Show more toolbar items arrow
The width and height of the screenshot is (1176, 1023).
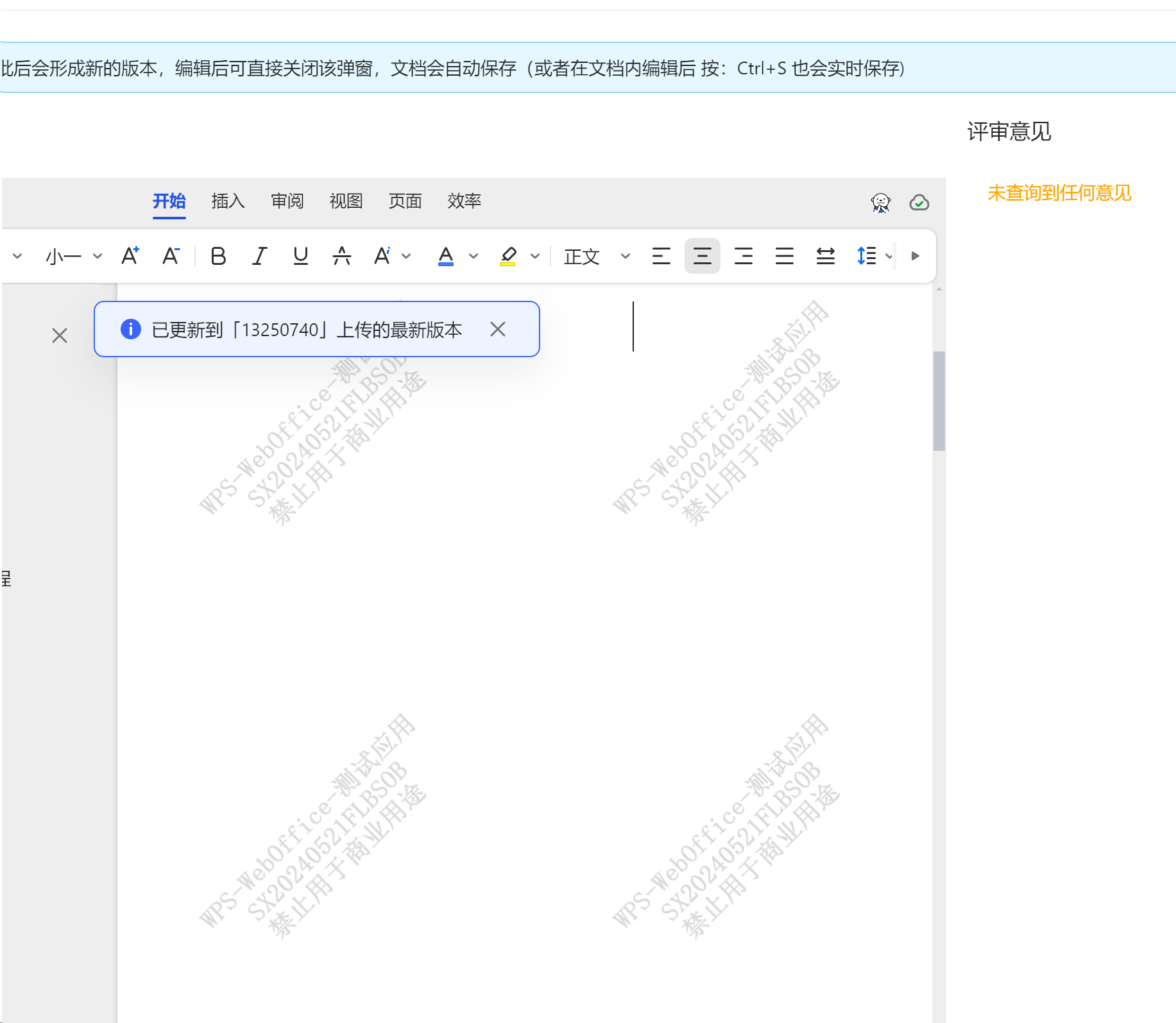916,256
